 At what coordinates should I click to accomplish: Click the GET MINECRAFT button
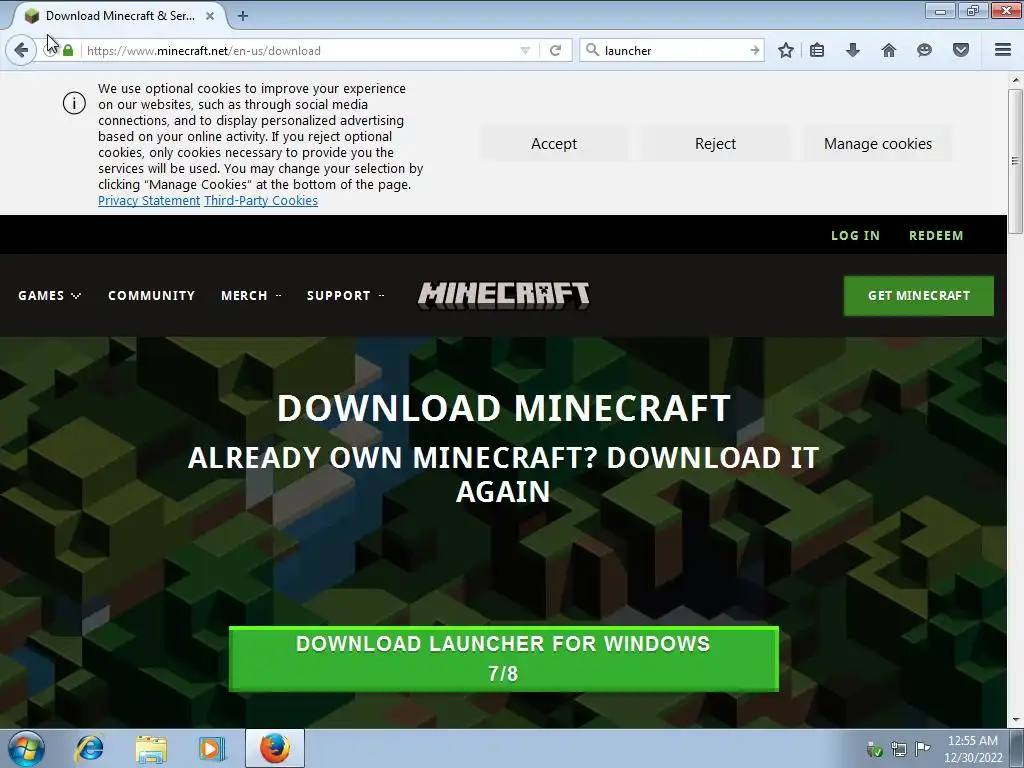(x=918, y=295)
